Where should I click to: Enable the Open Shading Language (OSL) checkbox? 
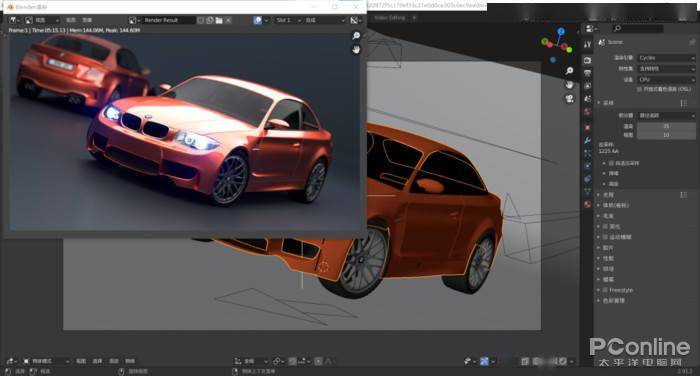point(640,89)
